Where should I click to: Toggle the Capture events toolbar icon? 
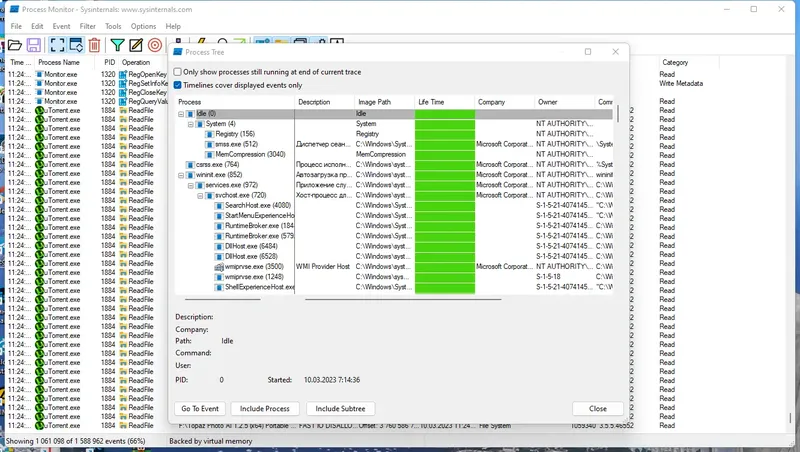click(x=57, y=45)
